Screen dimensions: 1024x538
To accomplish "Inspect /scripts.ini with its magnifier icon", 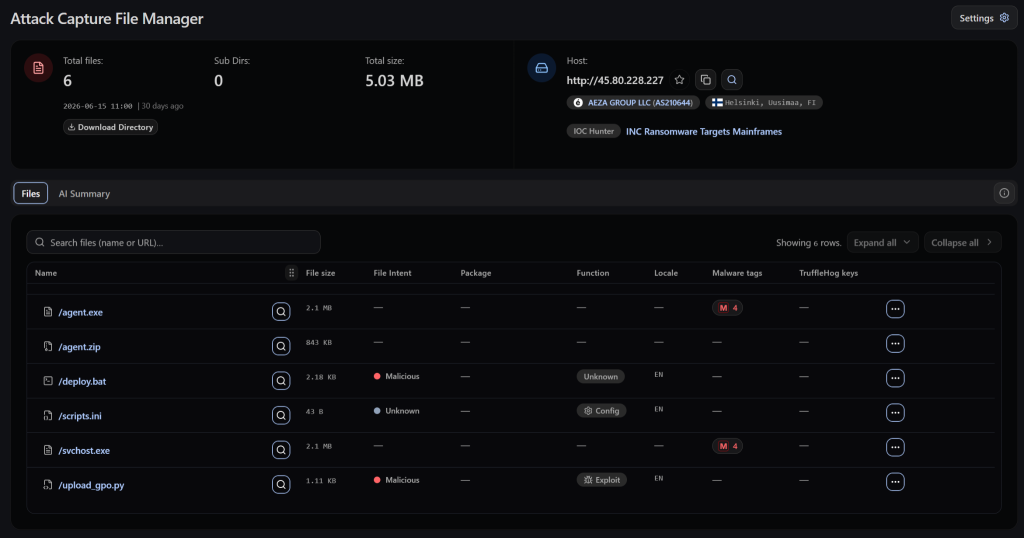I will click(281, 415).
